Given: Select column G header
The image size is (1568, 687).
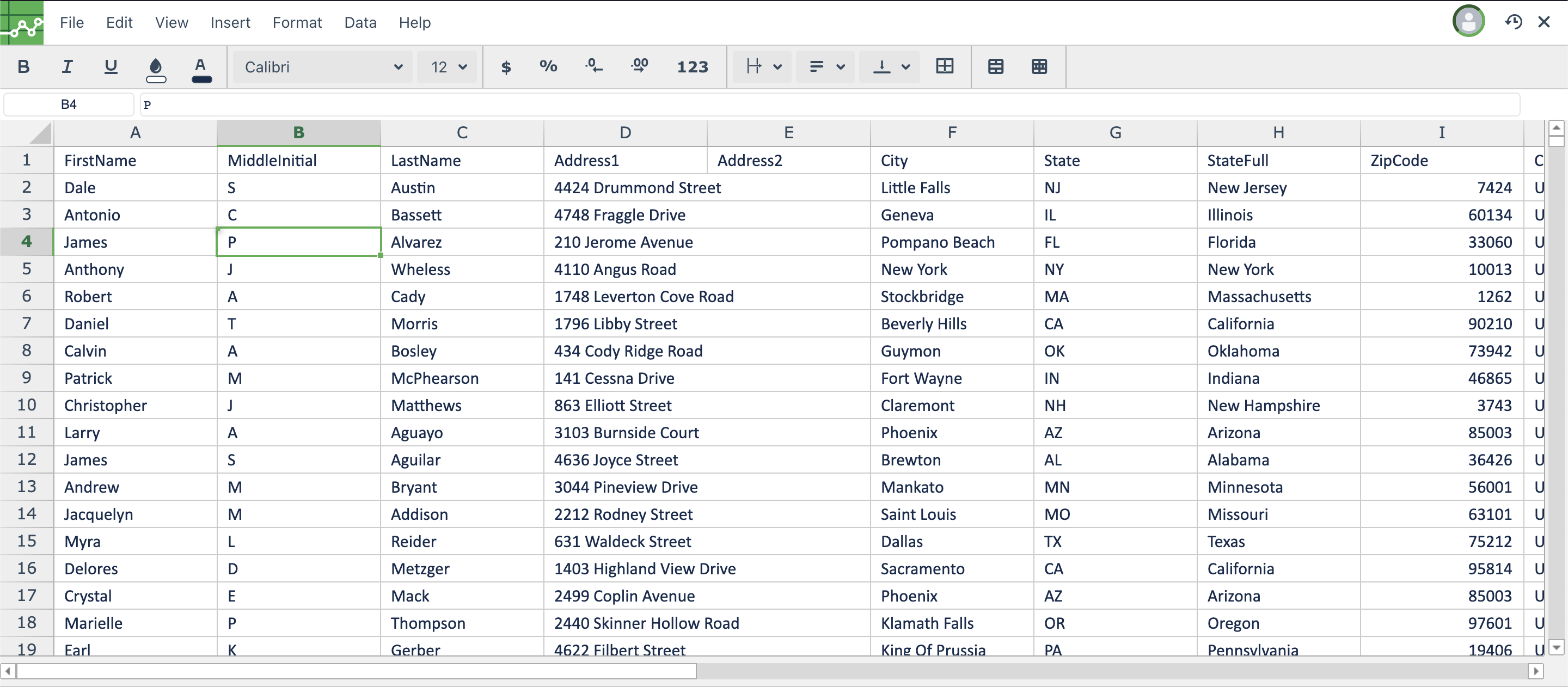Looking at the screenshot, I should tap(1115, 133).
